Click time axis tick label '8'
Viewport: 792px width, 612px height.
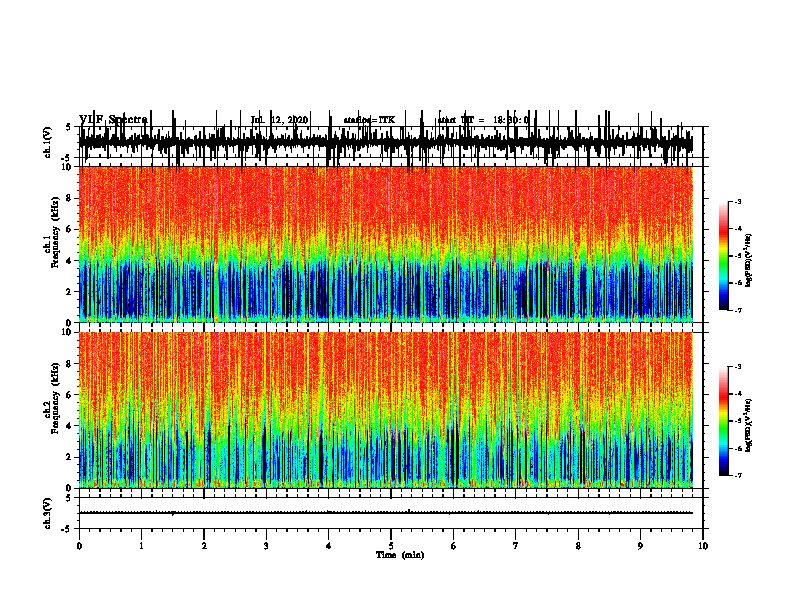pyautogui.click(x=578, y=546)
